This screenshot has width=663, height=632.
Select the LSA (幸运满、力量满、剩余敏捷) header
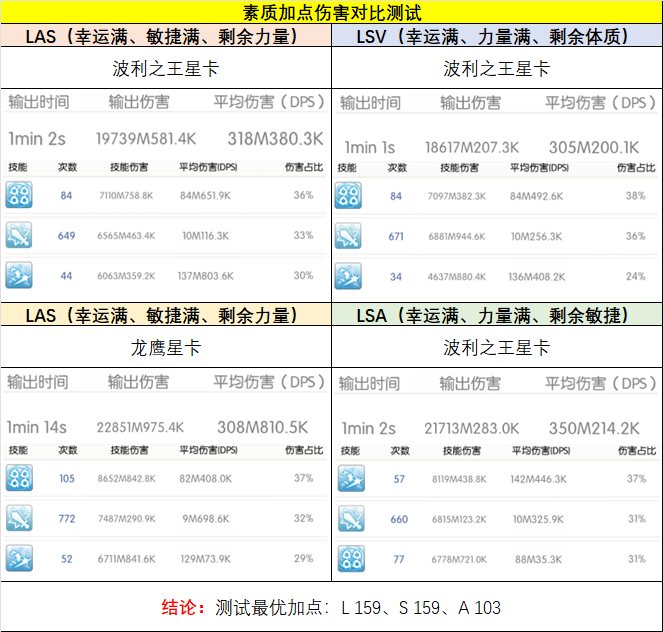pos(496,315)
